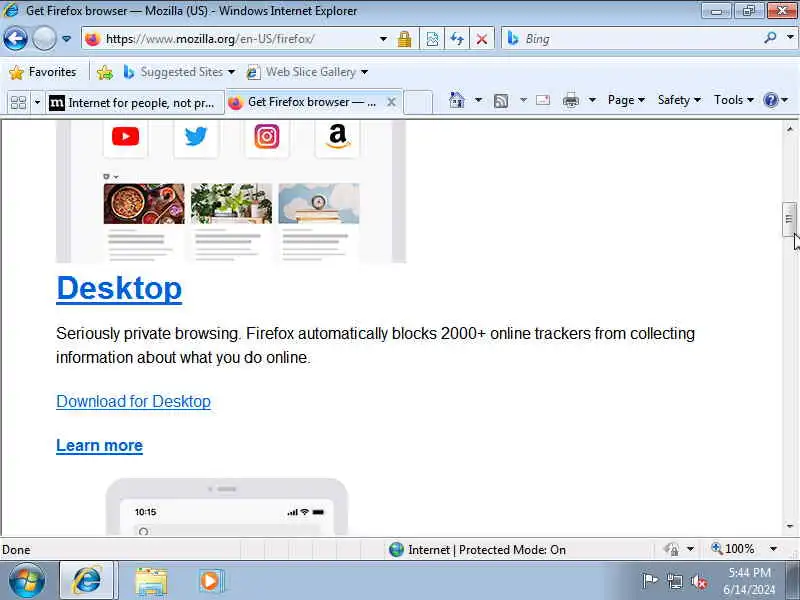The width and height of the screenshot is (800, 600).
Task: Open Web Slice Gallery dropdown
Action: point(307,72)
